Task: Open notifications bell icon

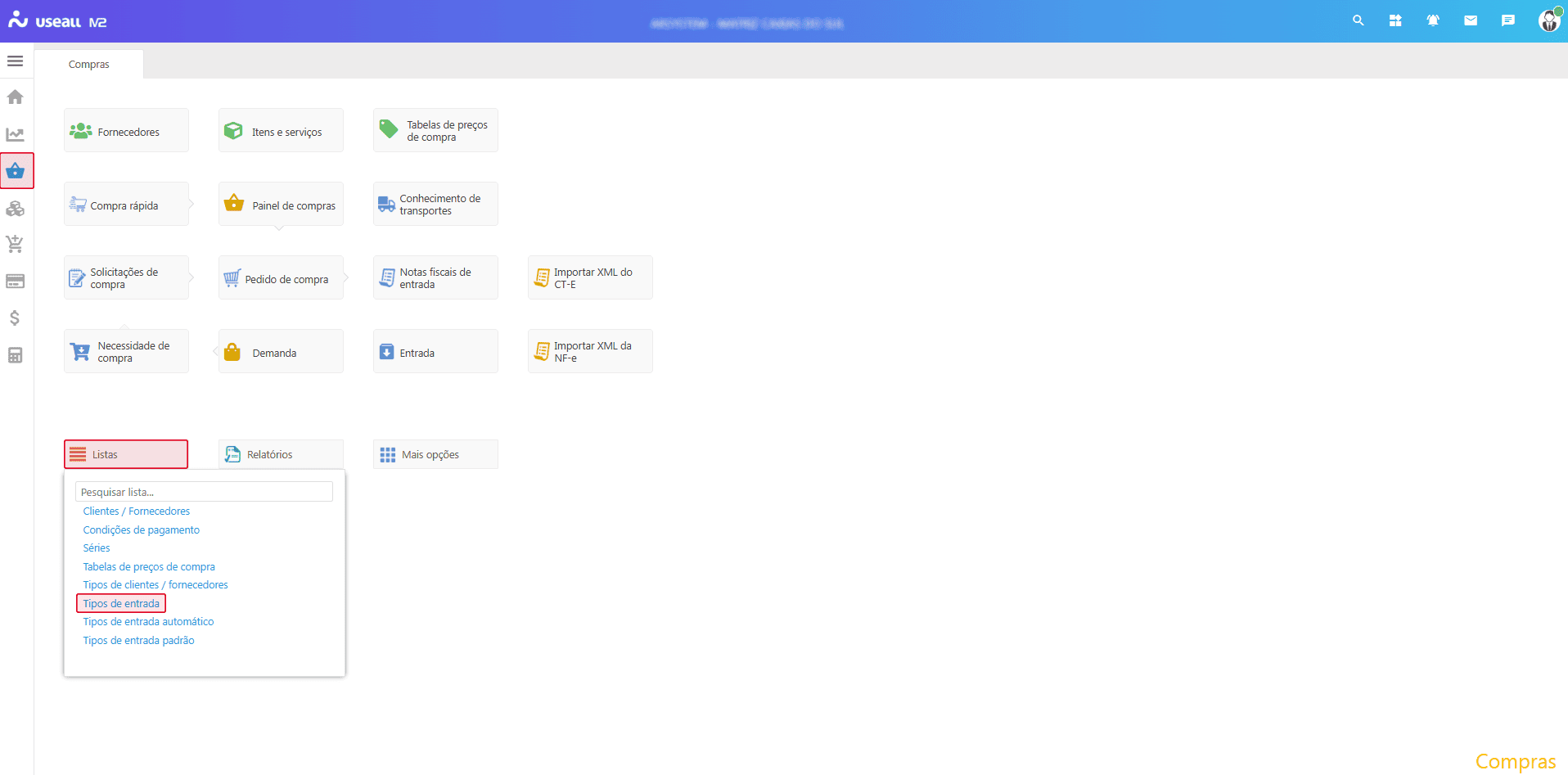Action: (1433, 20)
